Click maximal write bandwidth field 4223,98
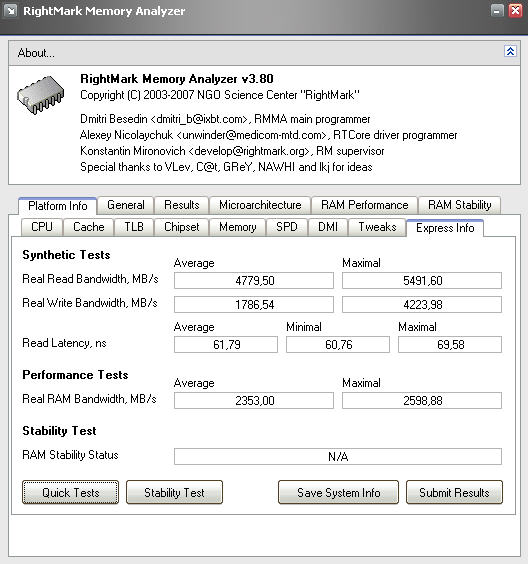528x564 pixels. pyautogui.click(x=422, y=305)
